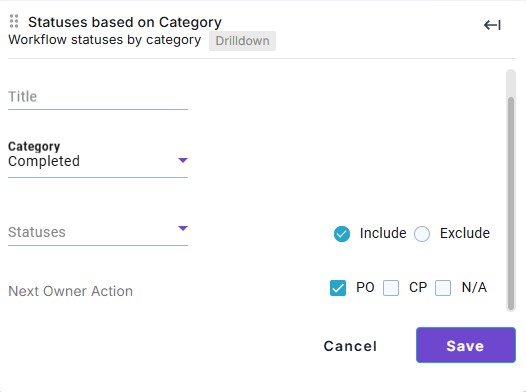Collapse the panel with the arrow-to-bar icon
This screenshot has width=526, height=392.
point(492,25)
